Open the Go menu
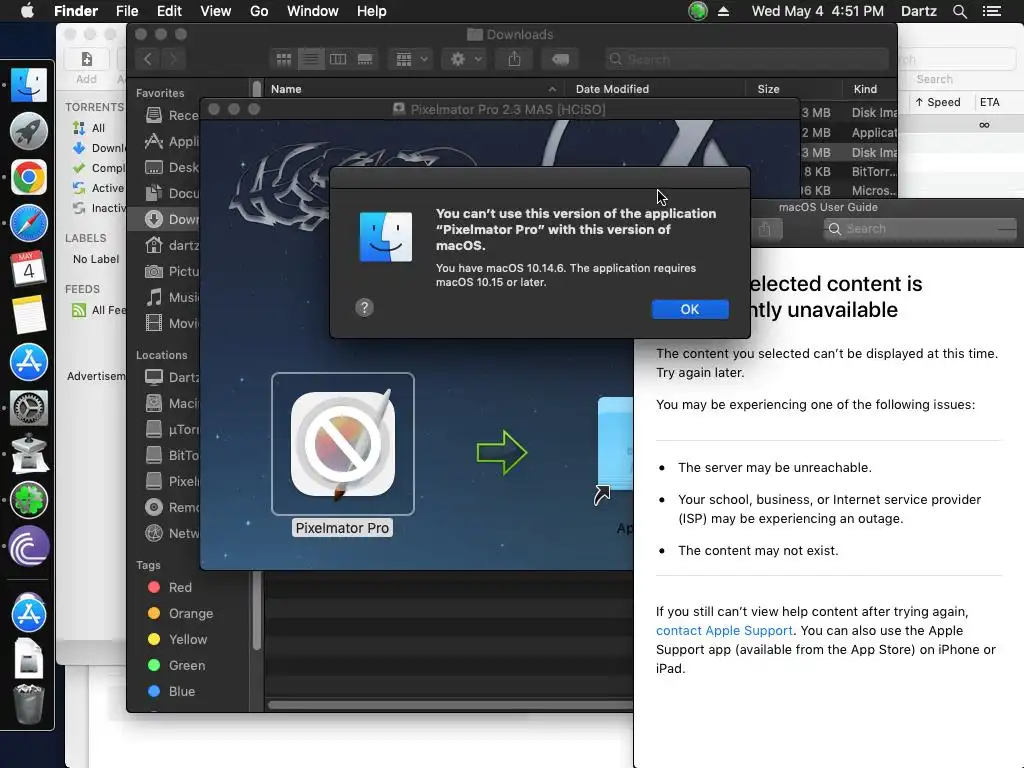This screenshot has width=1024, height=768. pos(259,11)
